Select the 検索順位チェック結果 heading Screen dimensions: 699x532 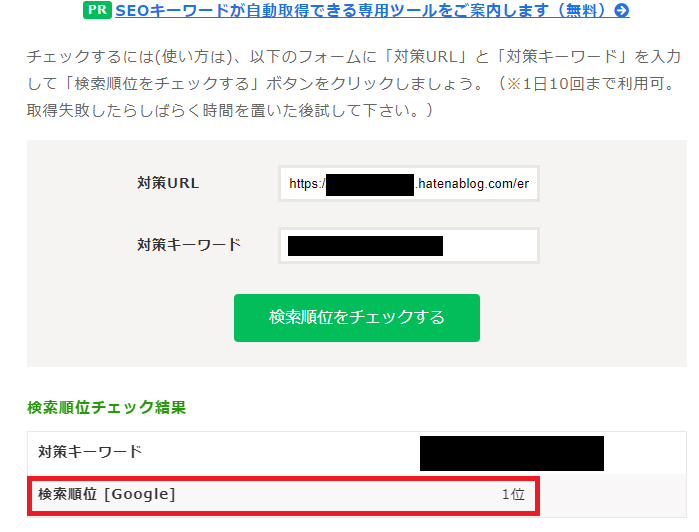[107, 407]
